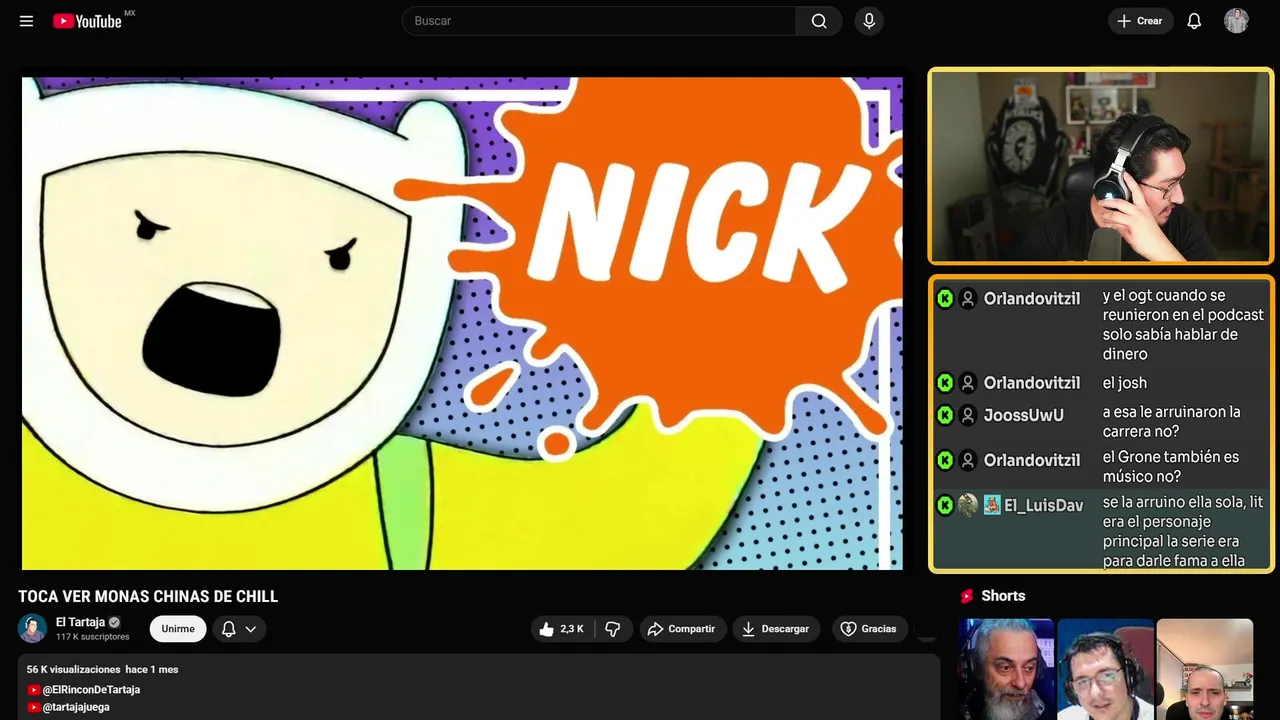The height and width of the screenshot is (720, 1280).
Task: Click the magnifier search button
Action: 819,21
